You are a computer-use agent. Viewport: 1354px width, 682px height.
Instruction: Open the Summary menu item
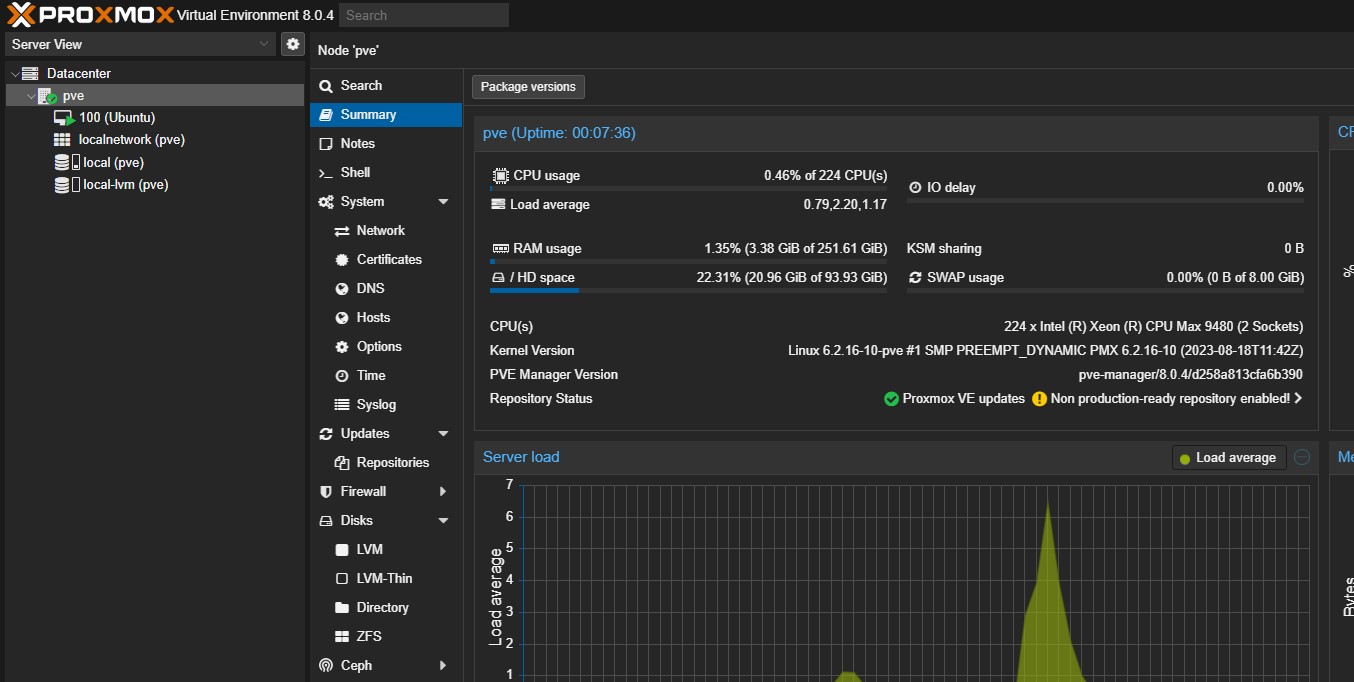368,115
